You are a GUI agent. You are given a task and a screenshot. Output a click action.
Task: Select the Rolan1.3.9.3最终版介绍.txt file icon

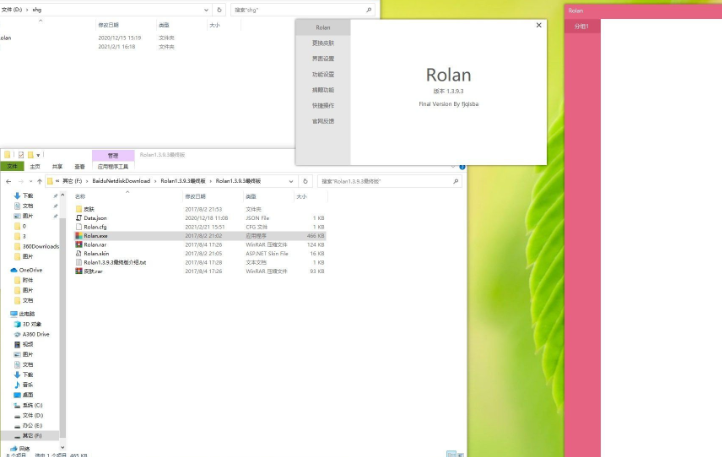(x=79, y=263)
